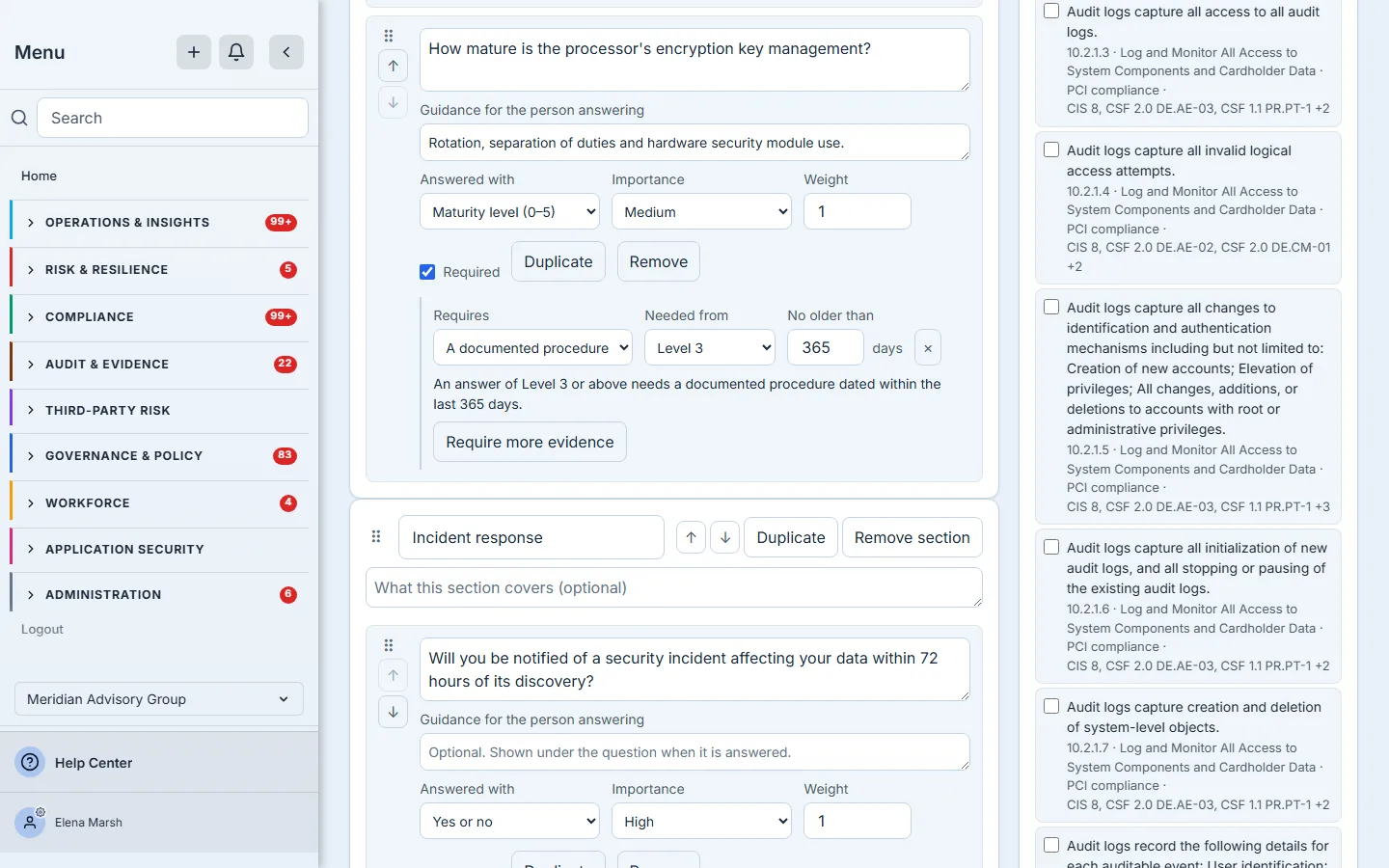This screenshot has width=1389, height=868.
Task: Click Remove section for Incident response
Action: (x=912, y=538)
